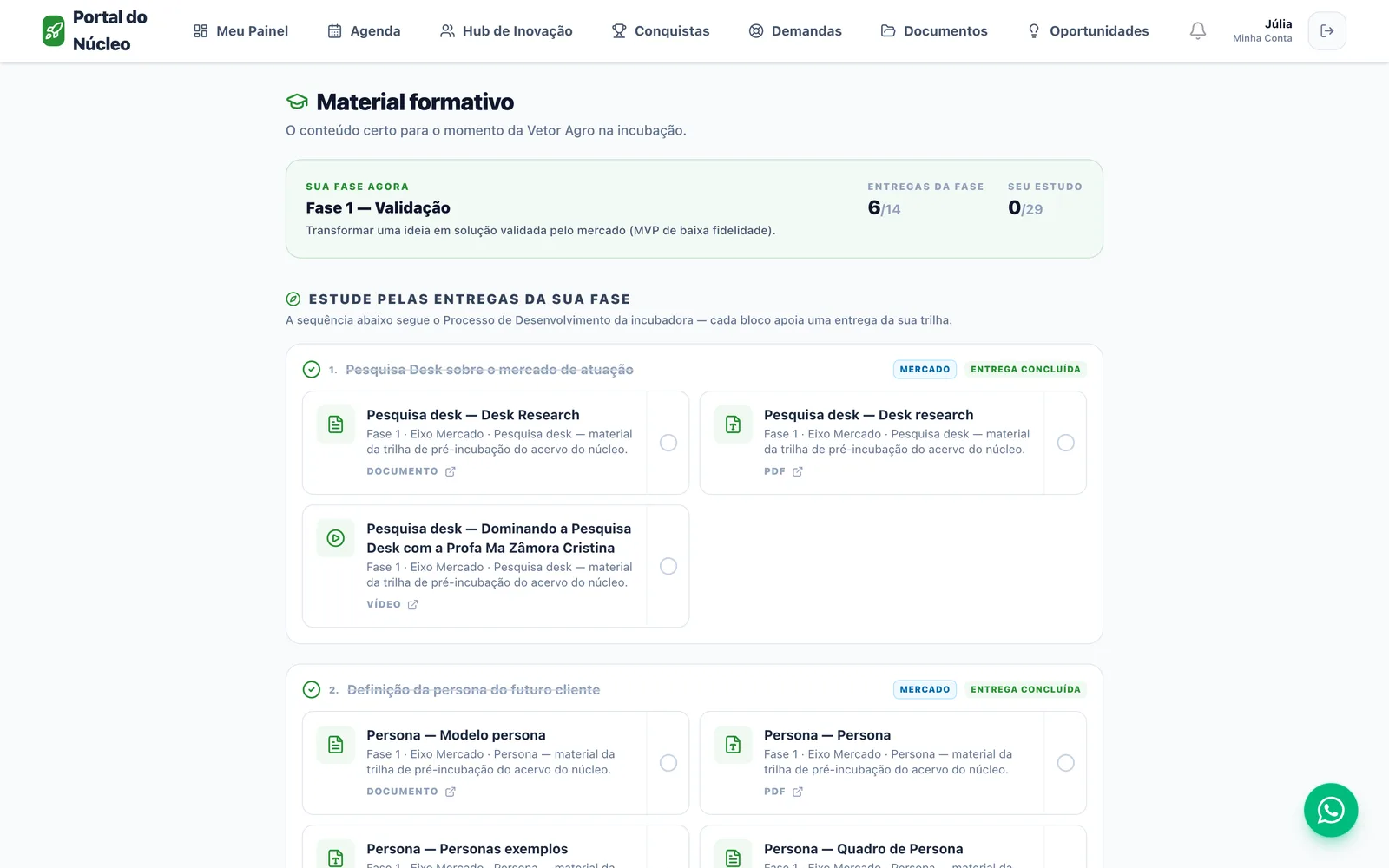Click PDF file icon of Desk research card
The image size is (1389, 868).
pyautogui.click(x=734, y=424)
